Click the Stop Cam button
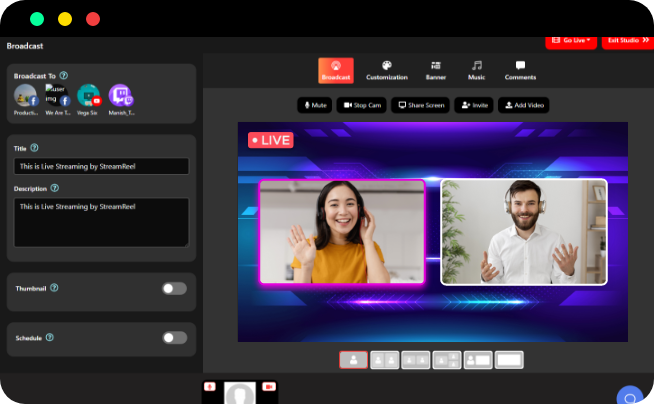This screenshot has height=404, width=654. click(362, 105)
